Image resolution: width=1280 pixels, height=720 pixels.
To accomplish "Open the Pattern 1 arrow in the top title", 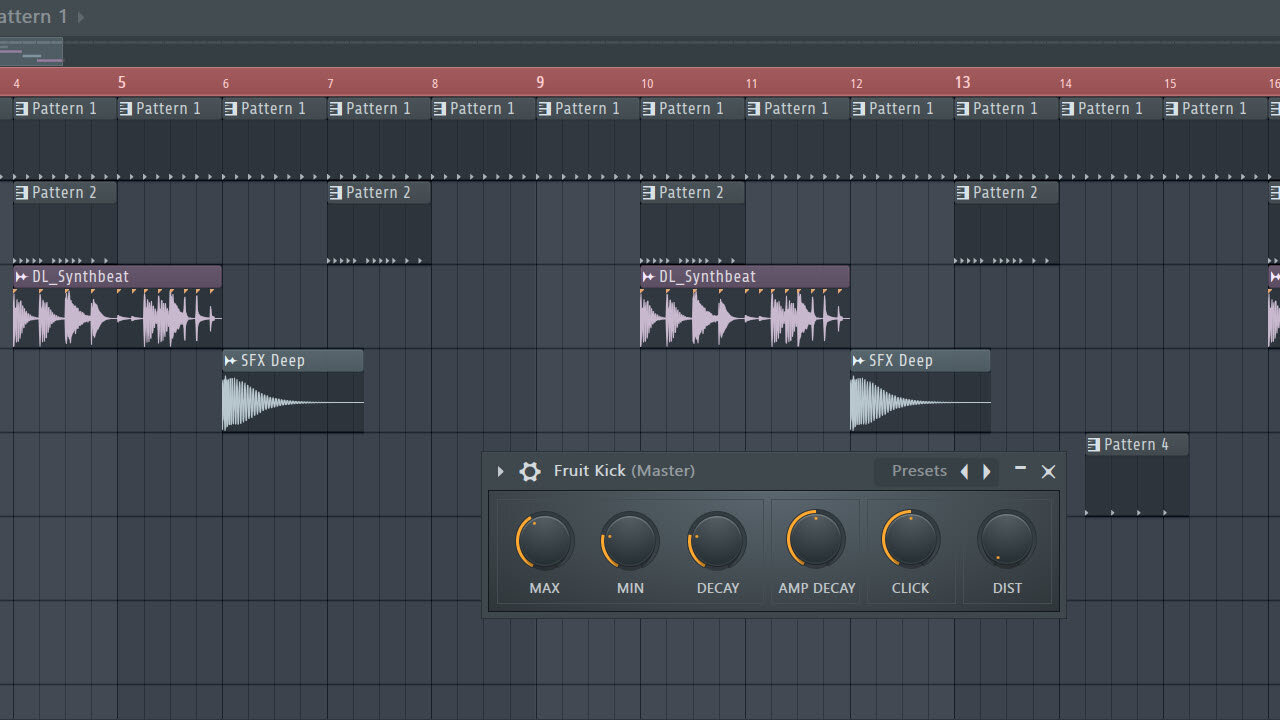I will click(81, 17).
